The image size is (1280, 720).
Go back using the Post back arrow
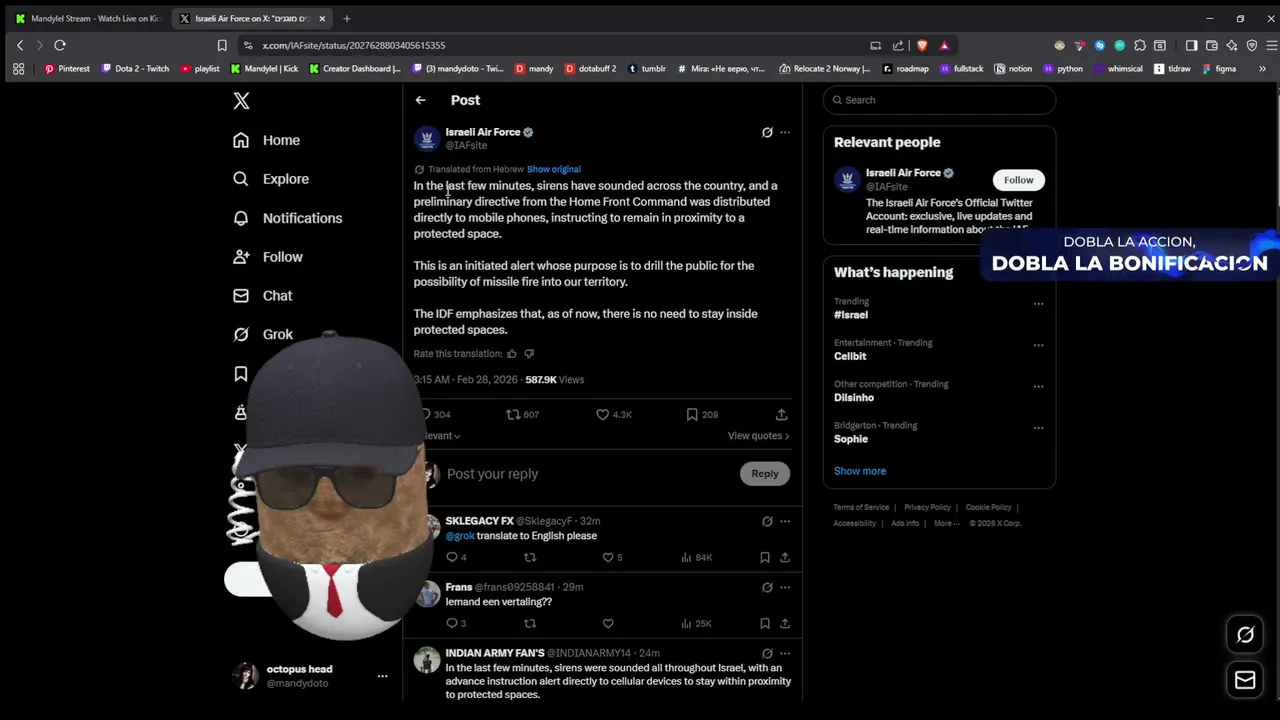[421, 100]
